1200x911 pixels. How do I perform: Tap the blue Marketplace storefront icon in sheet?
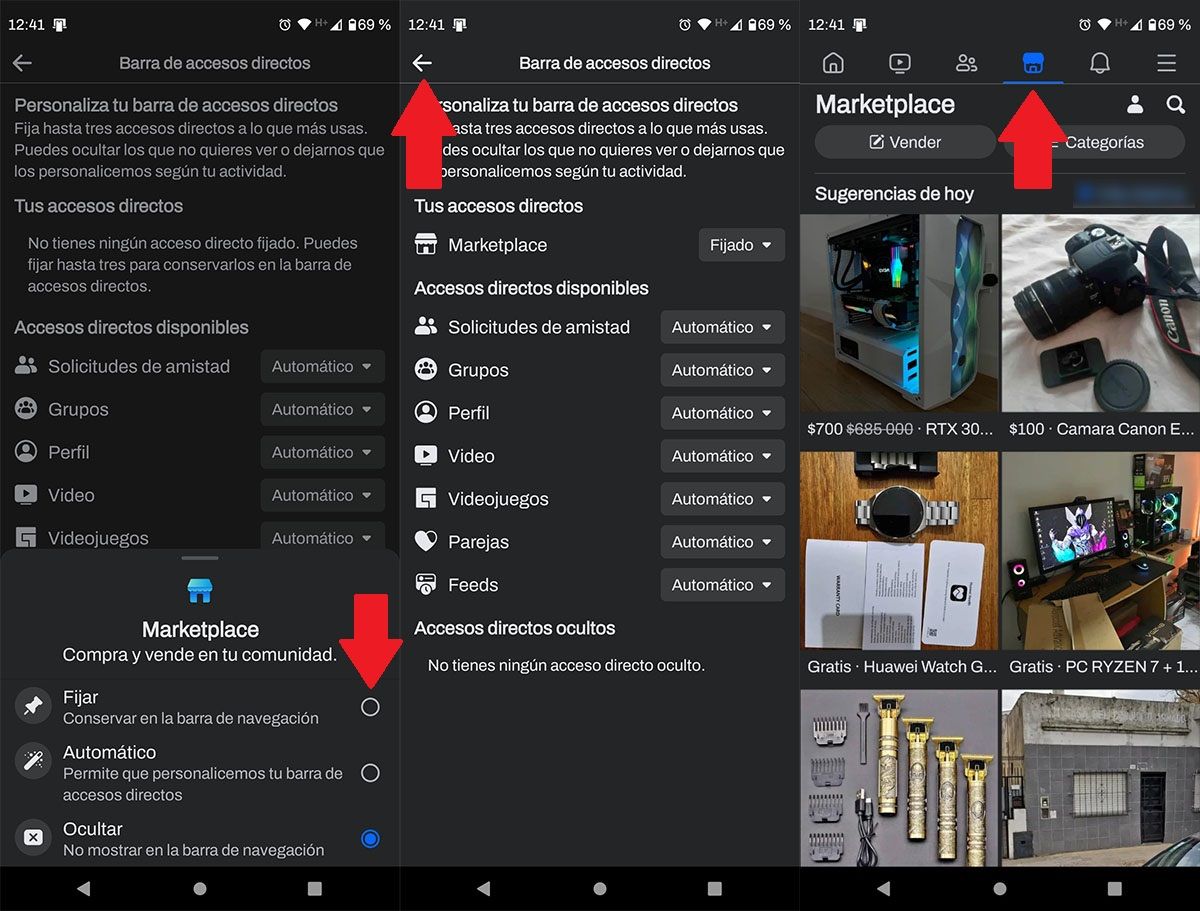click(200, 591)
